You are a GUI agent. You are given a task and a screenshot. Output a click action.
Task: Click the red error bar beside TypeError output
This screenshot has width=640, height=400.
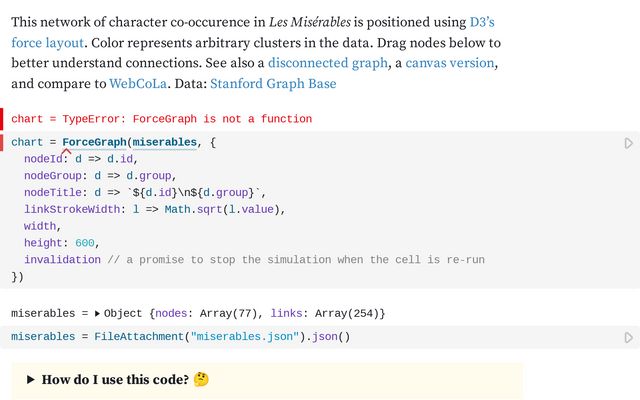(2, 119)
